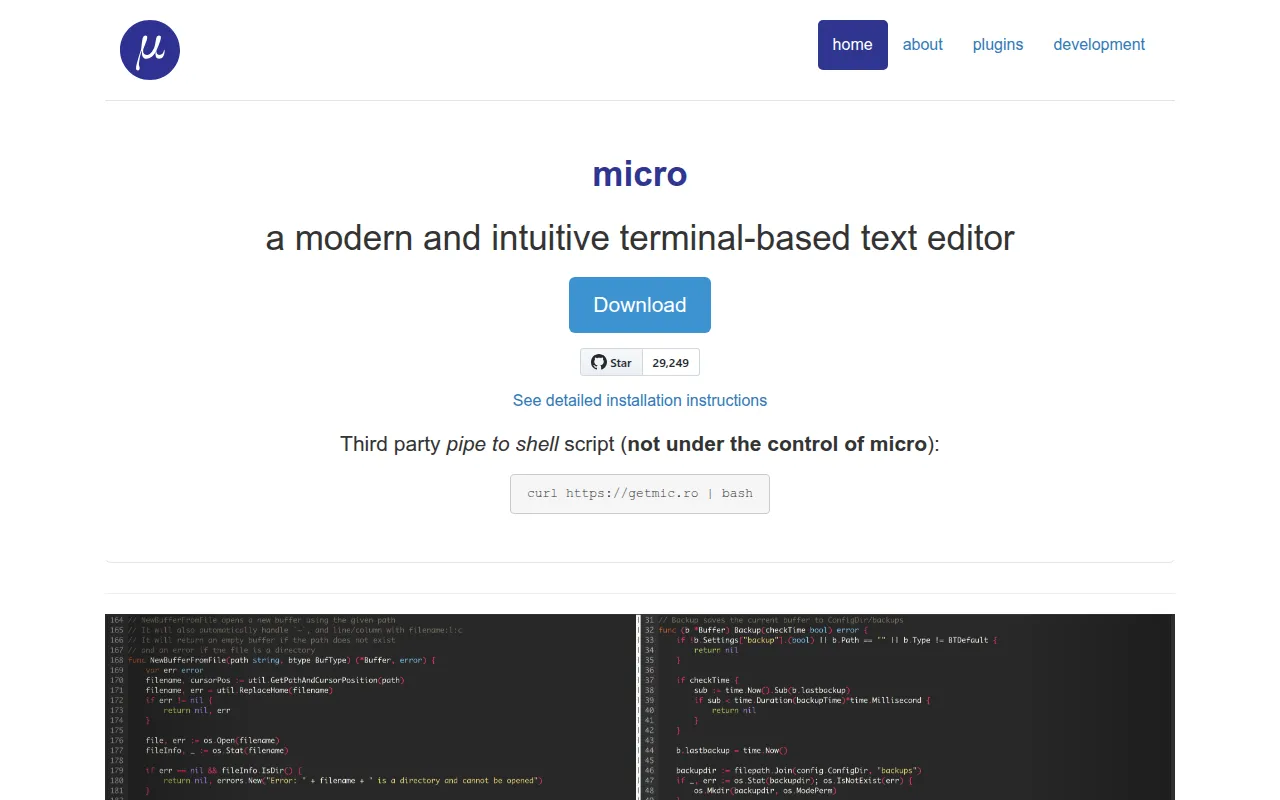Click the micro mu logo
The height and width of the screenshot is (800, 1280).
pyautogui.click(x=150, y=50)
